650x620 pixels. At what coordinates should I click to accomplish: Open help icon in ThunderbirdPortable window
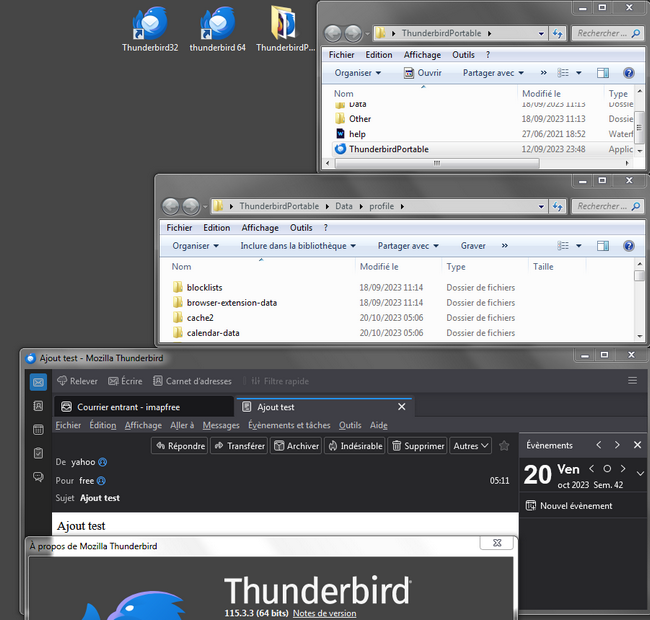point(629,73)
